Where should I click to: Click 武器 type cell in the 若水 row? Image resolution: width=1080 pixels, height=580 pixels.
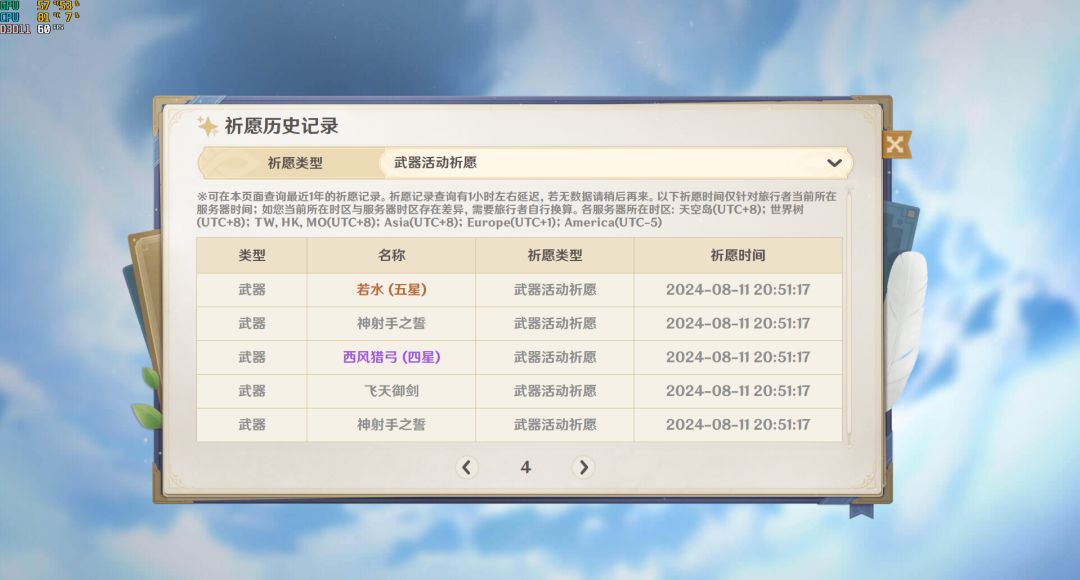[252, 290]
